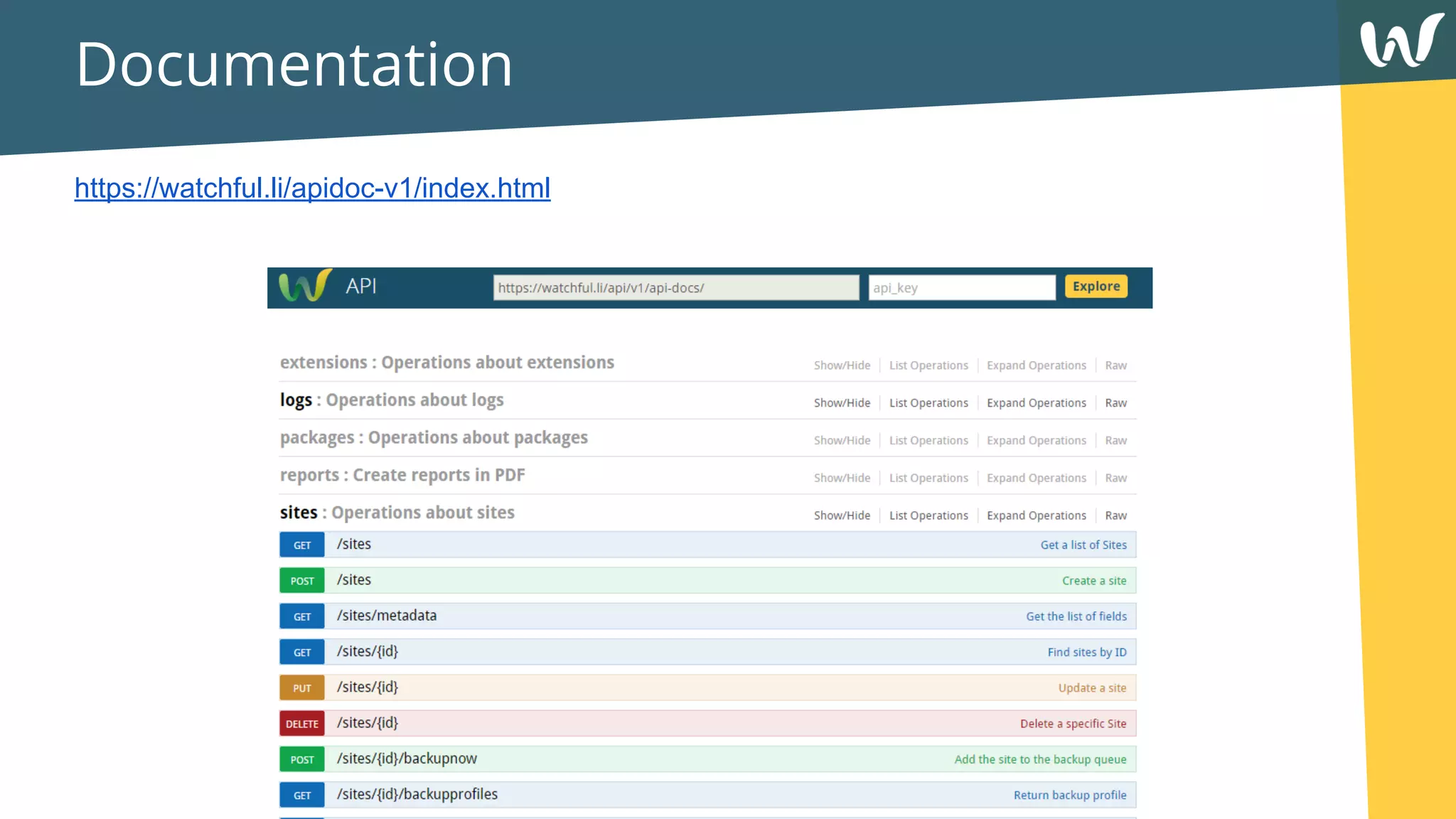This screenshot has height=819, width=1456.
Task: Click List Operations for extensions
Action: [928, 365]
